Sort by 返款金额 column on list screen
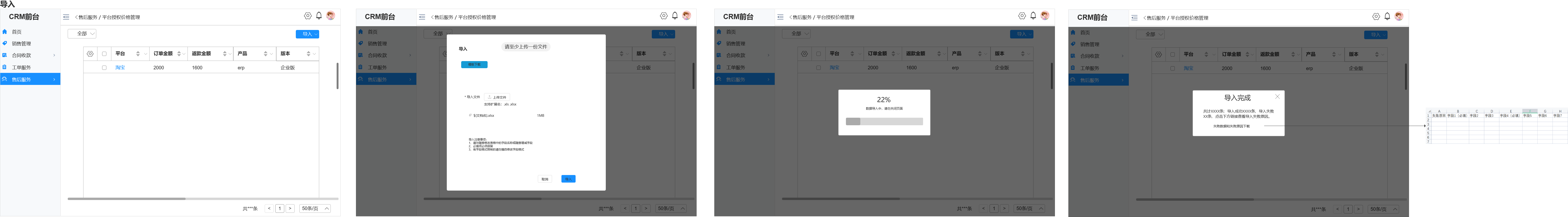This screenshot has height=217, width=1568. tap(225, 54)
